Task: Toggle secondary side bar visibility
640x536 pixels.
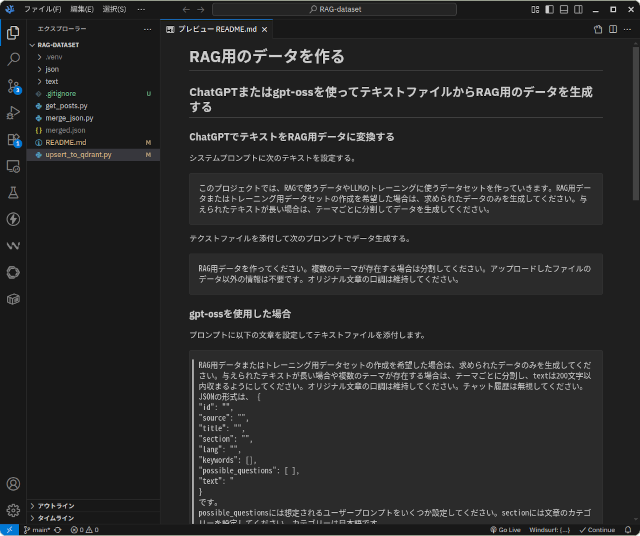Action: 578,9
